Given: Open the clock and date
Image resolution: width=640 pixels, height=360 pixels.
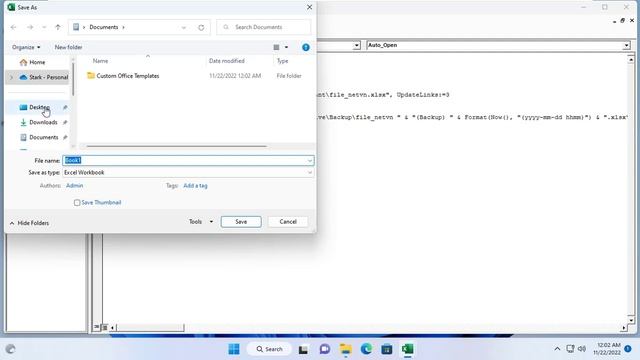Looking at the screenshot, I should (x=607, y=349).
